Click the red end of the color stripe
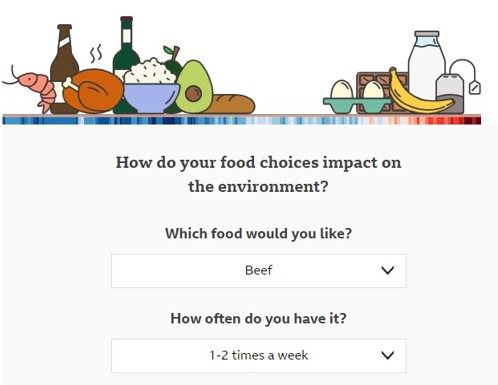 tap(470, 120)
